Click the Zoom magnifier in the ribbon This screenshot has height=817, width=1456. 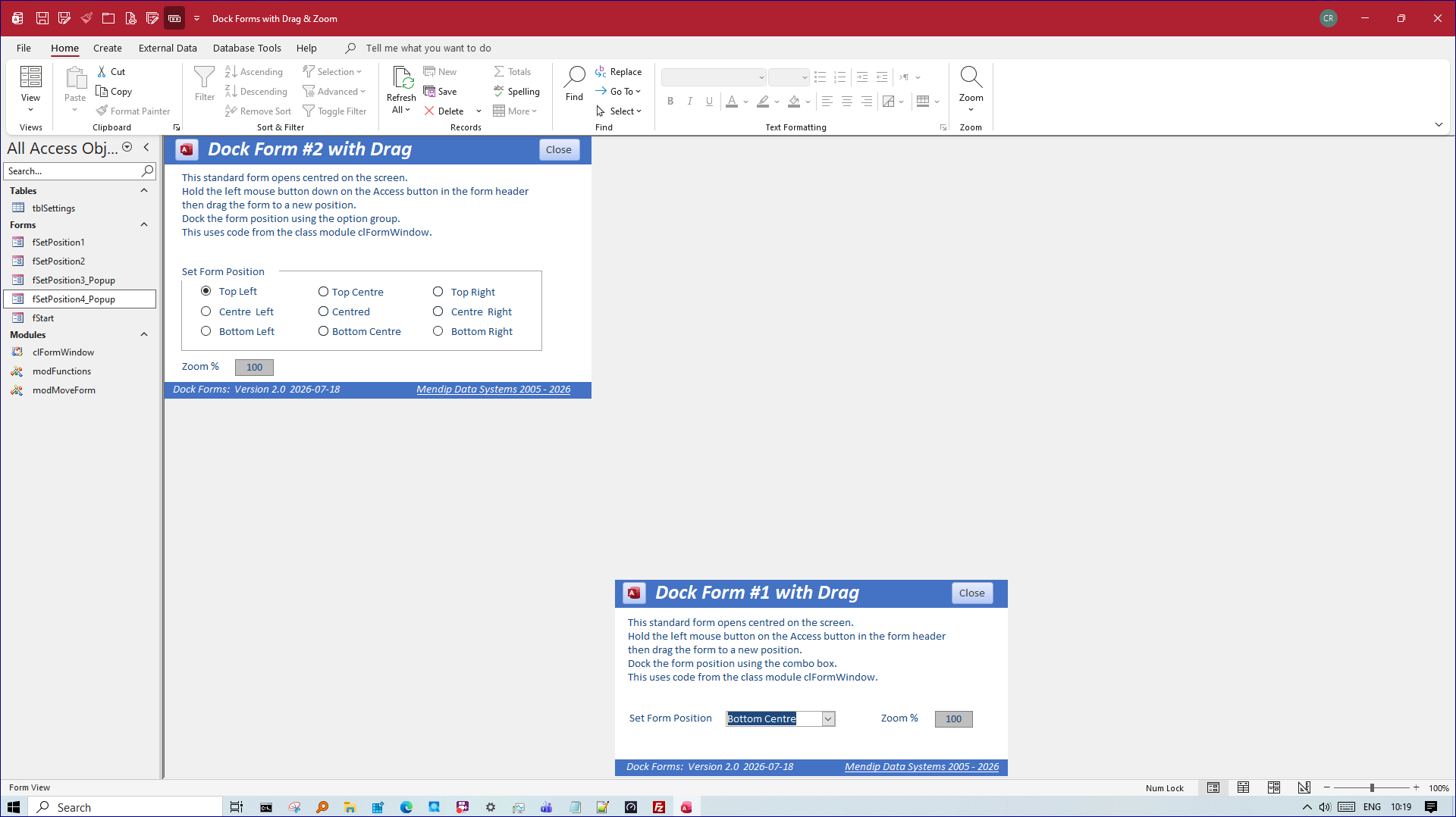coord(971,77)
